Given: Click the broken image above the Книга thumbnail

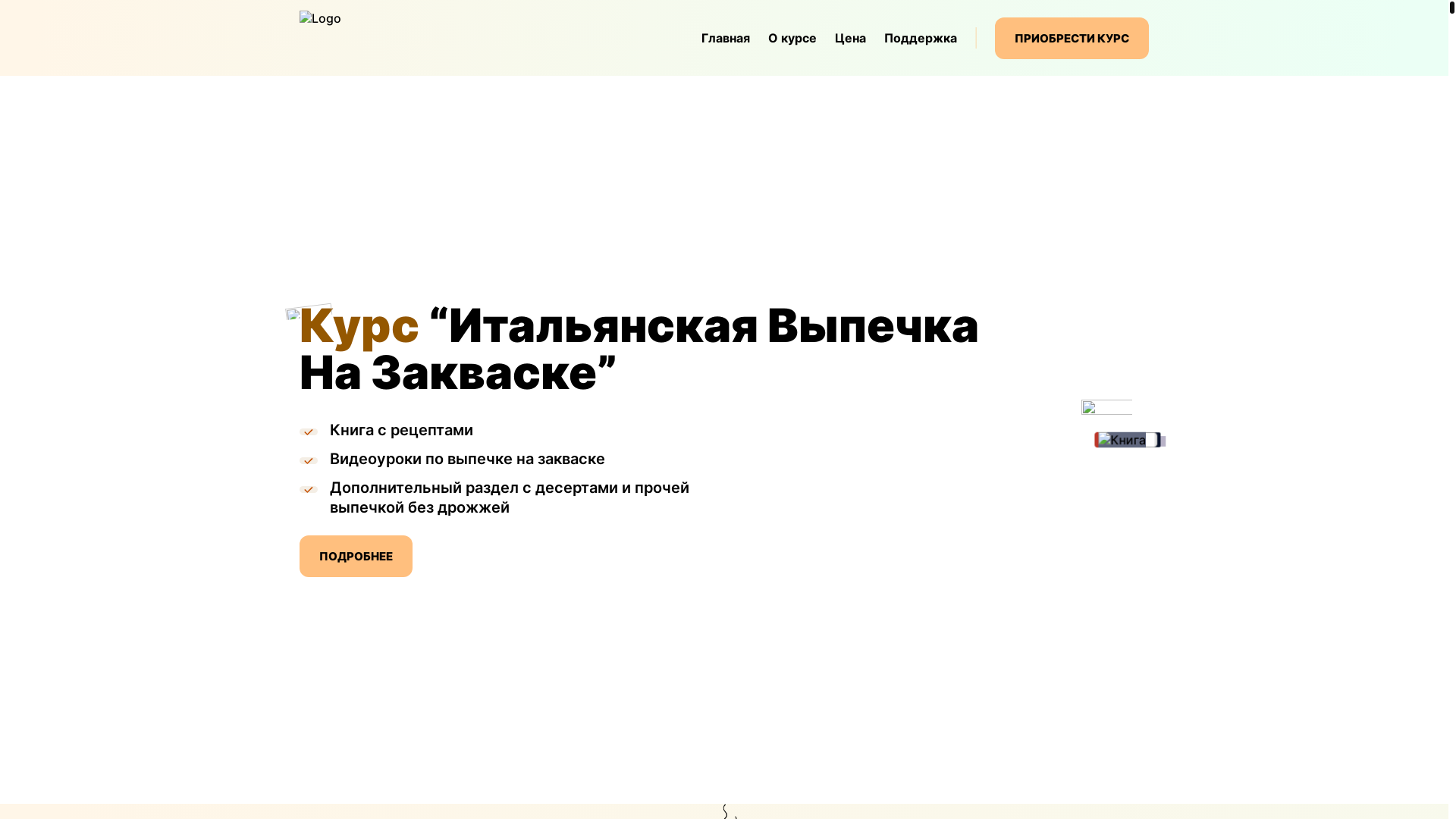Looking at the screenshot, I should tap(1106, 407).
